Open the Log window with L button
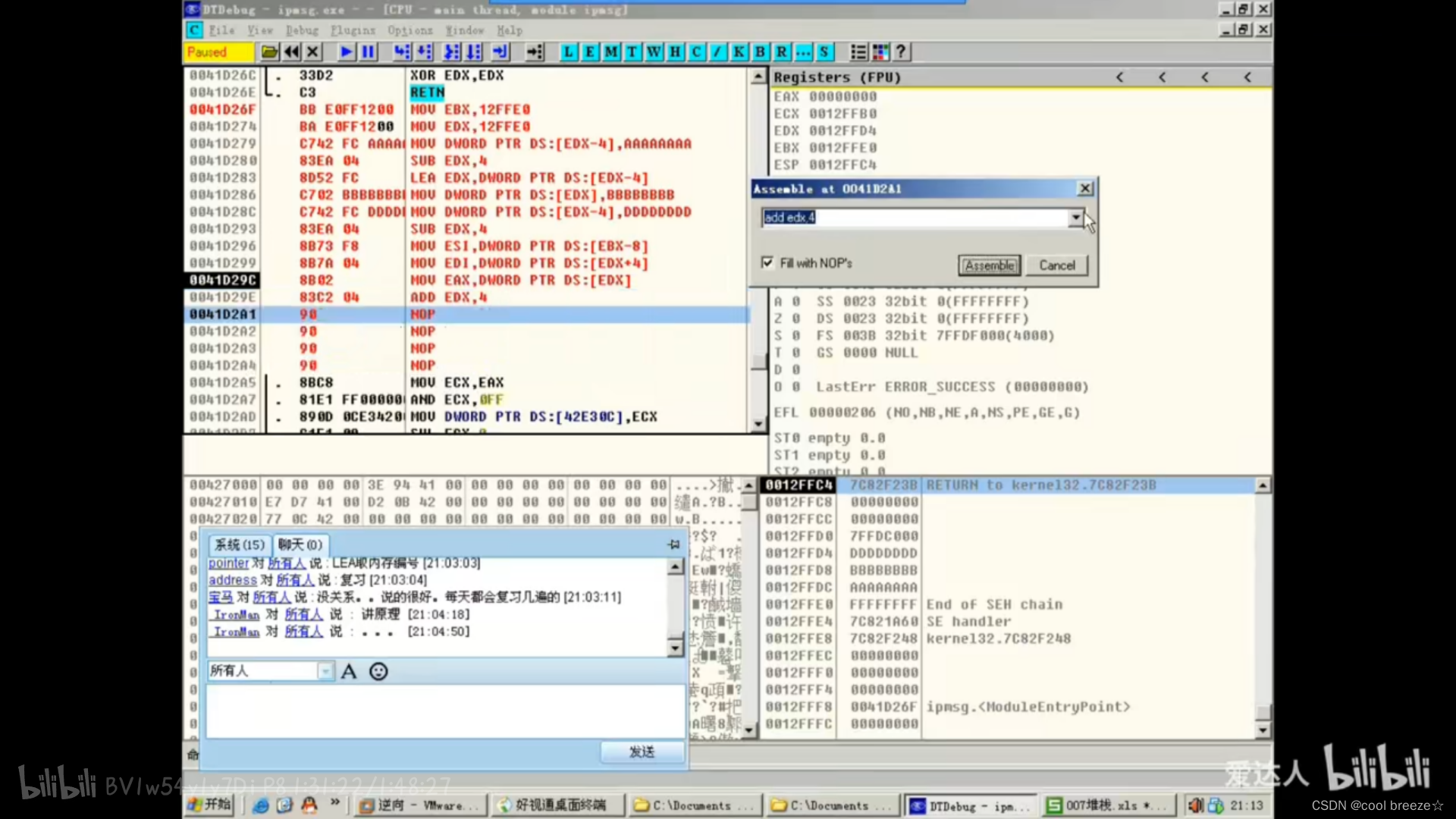The height and width of the screenshot is (819, 1456). pyautogui.click(x=568, y=52)
